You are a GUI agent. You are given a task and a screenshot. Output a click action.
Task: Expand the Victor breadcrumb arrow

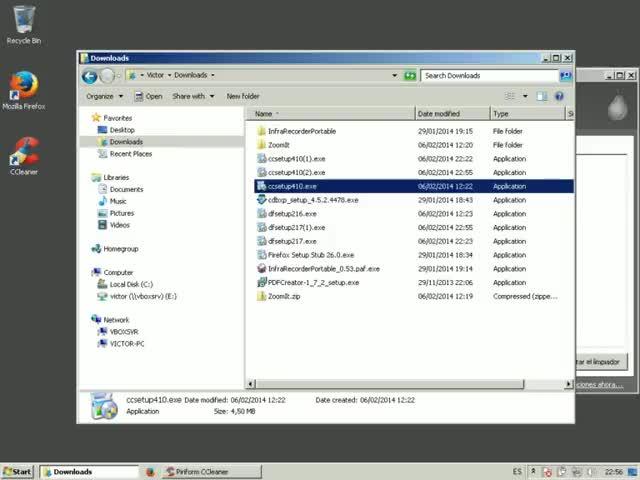click(169, 75)
